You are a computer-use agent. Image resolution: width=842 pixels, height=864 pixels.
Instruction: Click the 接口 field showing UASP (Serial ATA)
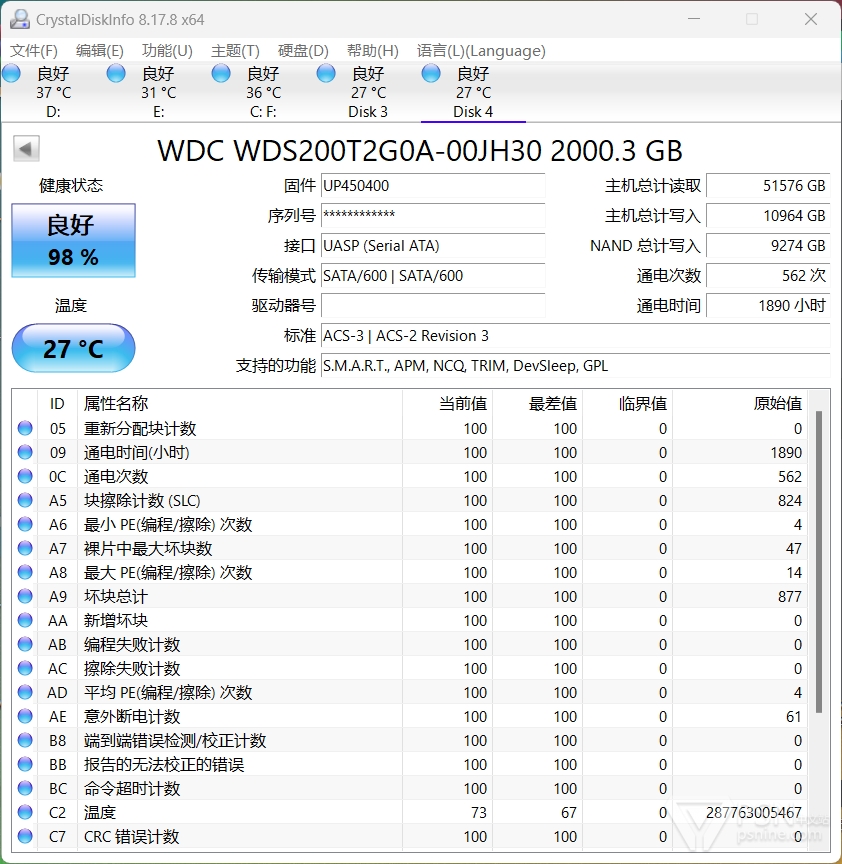click(433, 246)
